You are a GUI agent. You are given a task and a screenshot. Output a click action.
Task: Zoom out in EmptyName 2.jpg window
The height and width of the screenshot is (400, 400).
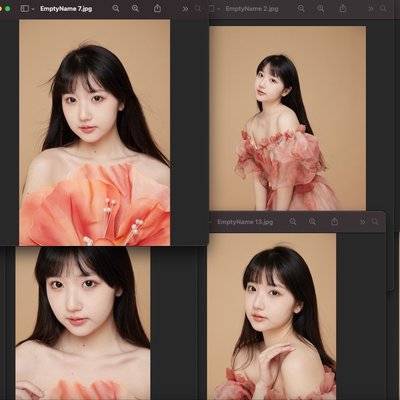301,9
